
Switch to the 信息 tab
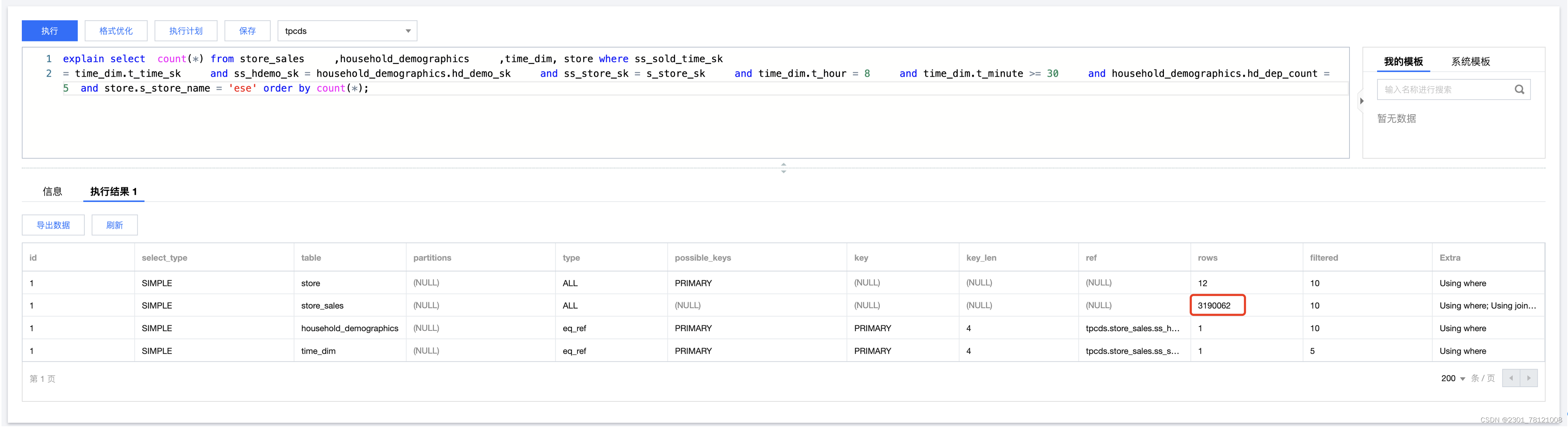53,192
